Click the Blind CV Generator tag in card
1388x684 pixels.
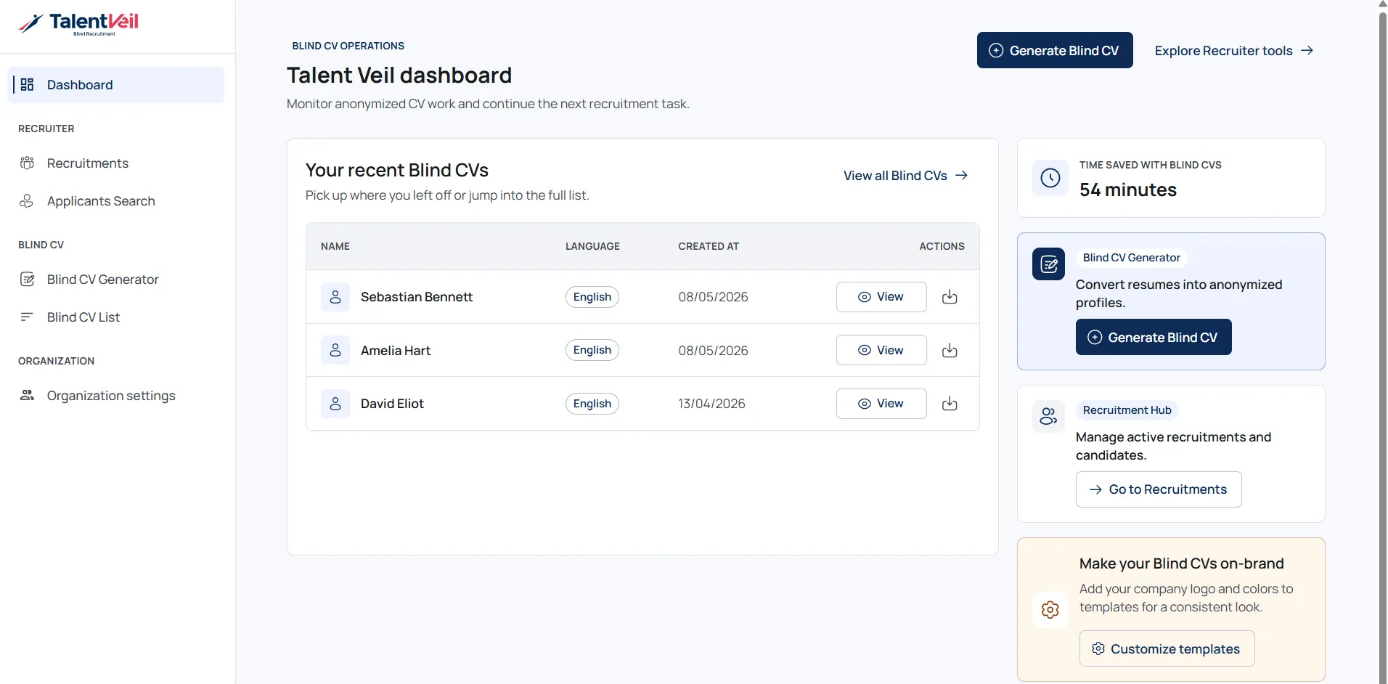pos(1131,257)
